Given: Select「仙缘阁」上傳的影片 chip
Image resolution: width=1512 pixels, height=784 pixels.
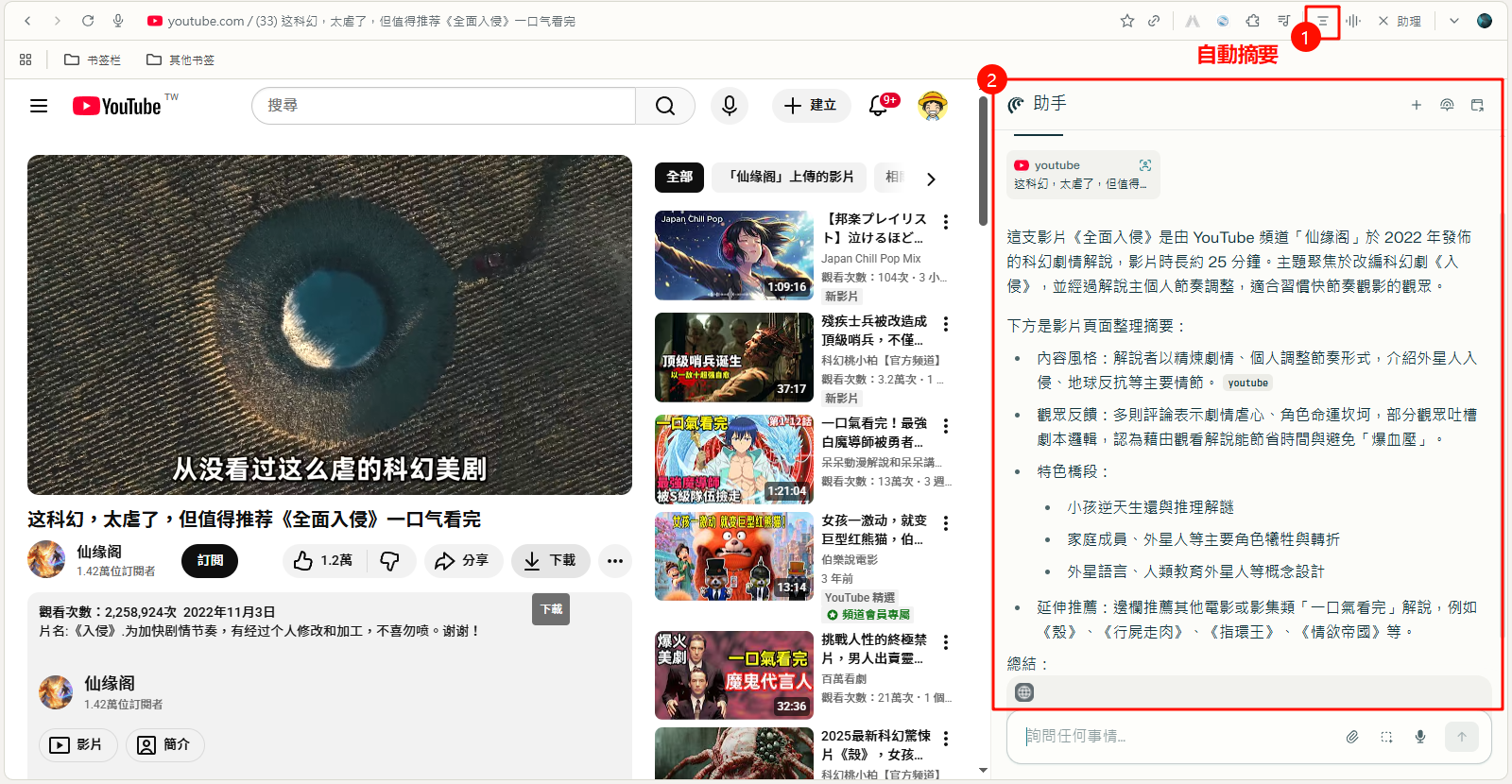Looking at the screenshot, I should [x=791, y=177].
